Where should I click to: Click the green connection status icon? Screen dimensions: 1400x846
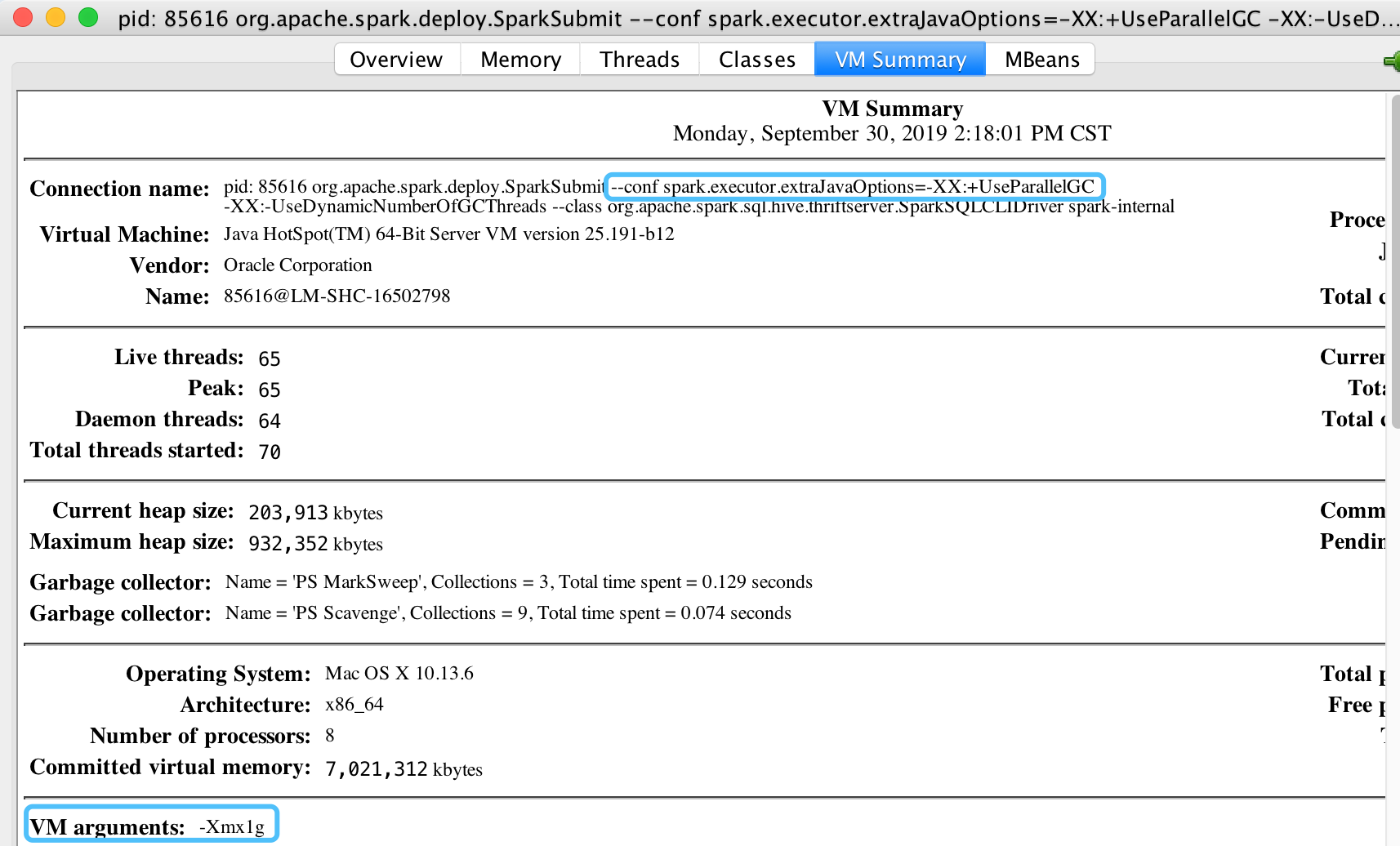[1392, 61]
